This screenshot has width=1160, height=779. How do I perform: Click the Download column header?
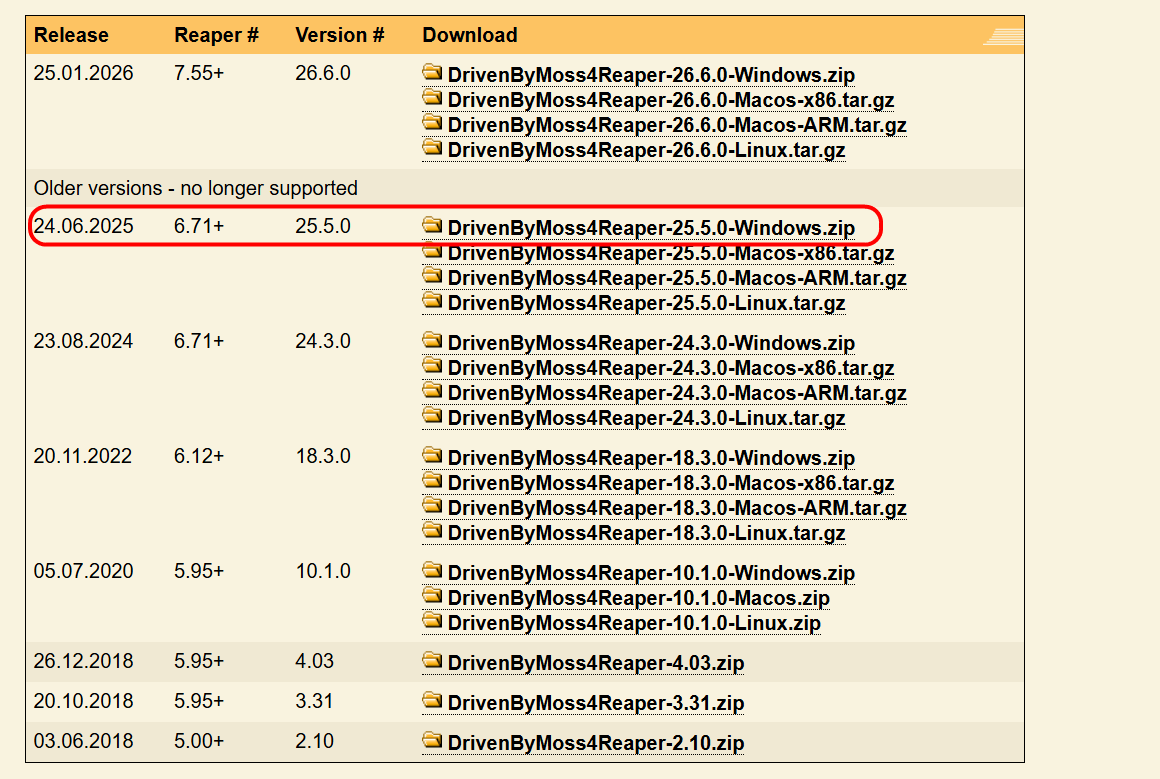click(x=470, y=35)
